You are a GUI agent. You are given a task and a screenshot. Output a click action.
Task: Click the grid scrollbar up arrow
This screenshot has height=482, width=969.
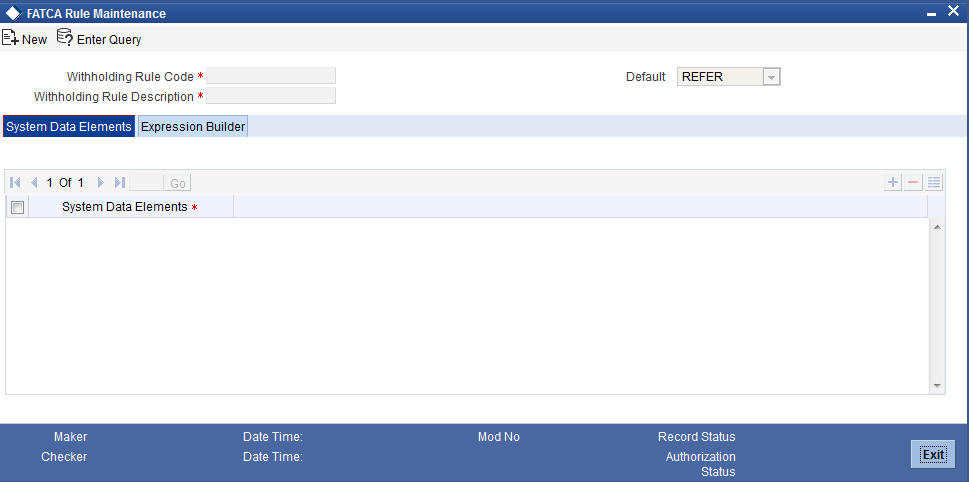pos(937,227)
